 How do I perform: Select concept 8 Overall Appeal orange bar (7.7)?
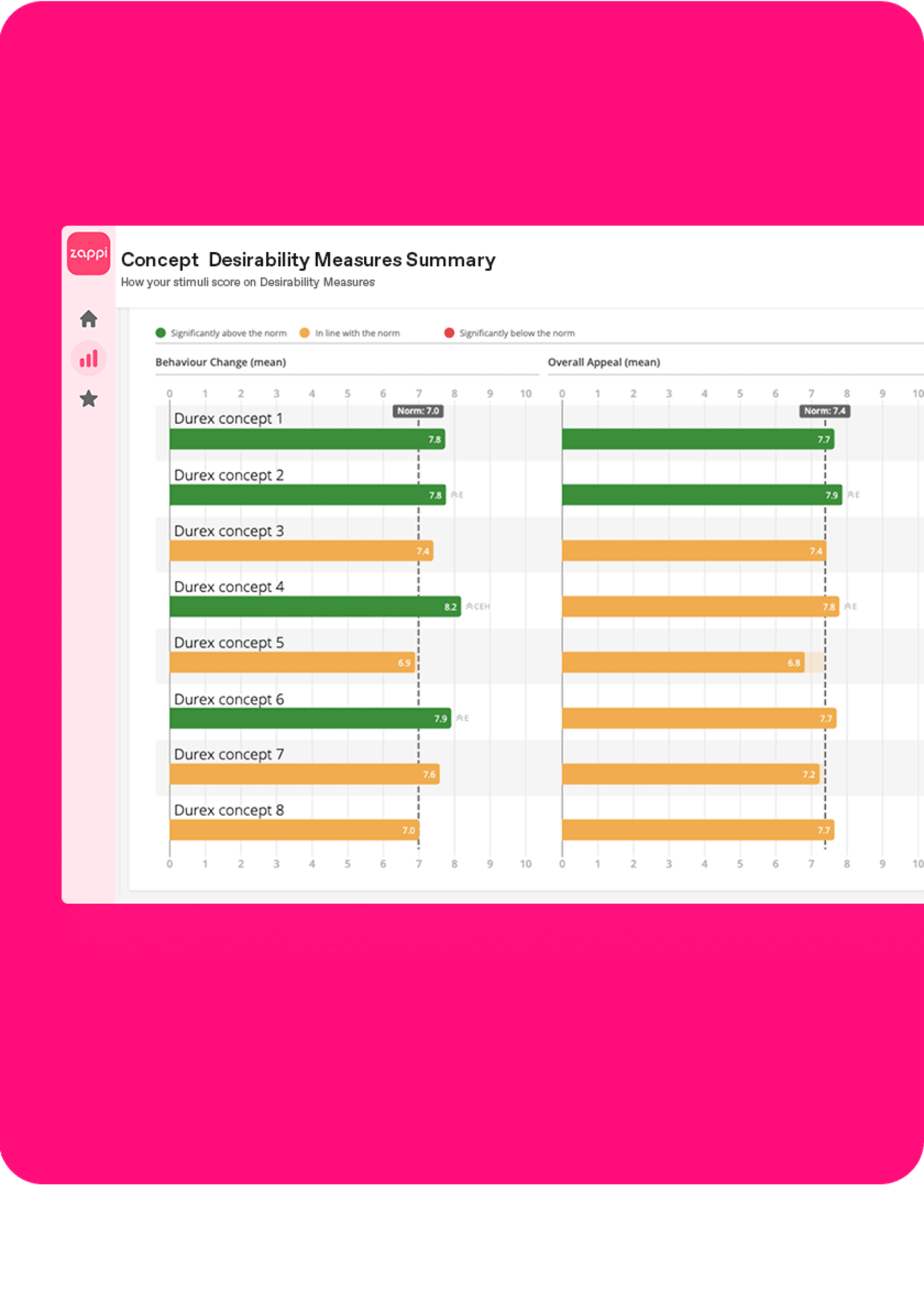(x=698, y=830)
